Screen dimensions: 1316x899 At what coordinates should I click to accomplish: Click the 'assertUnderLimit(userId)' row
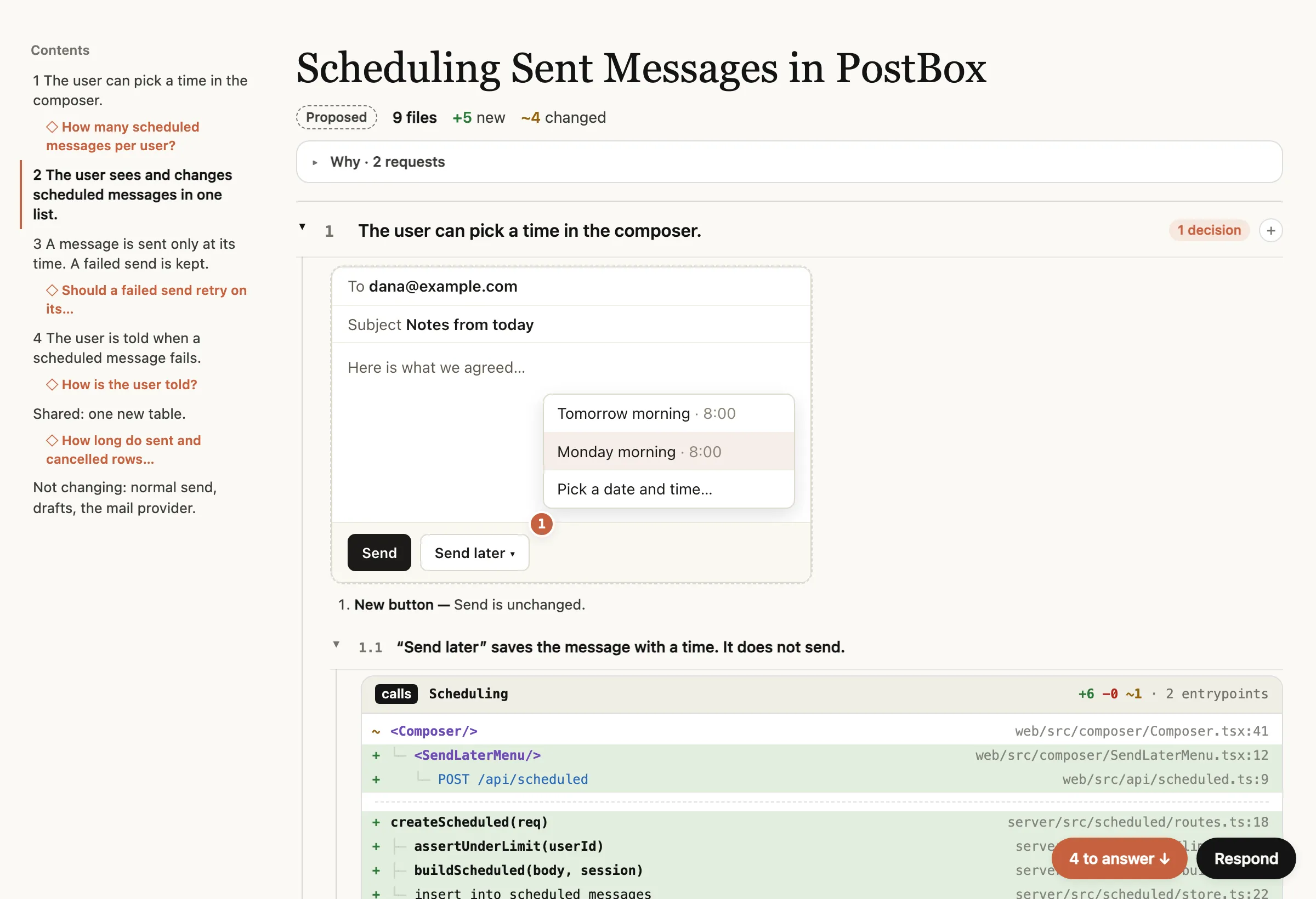821,846
